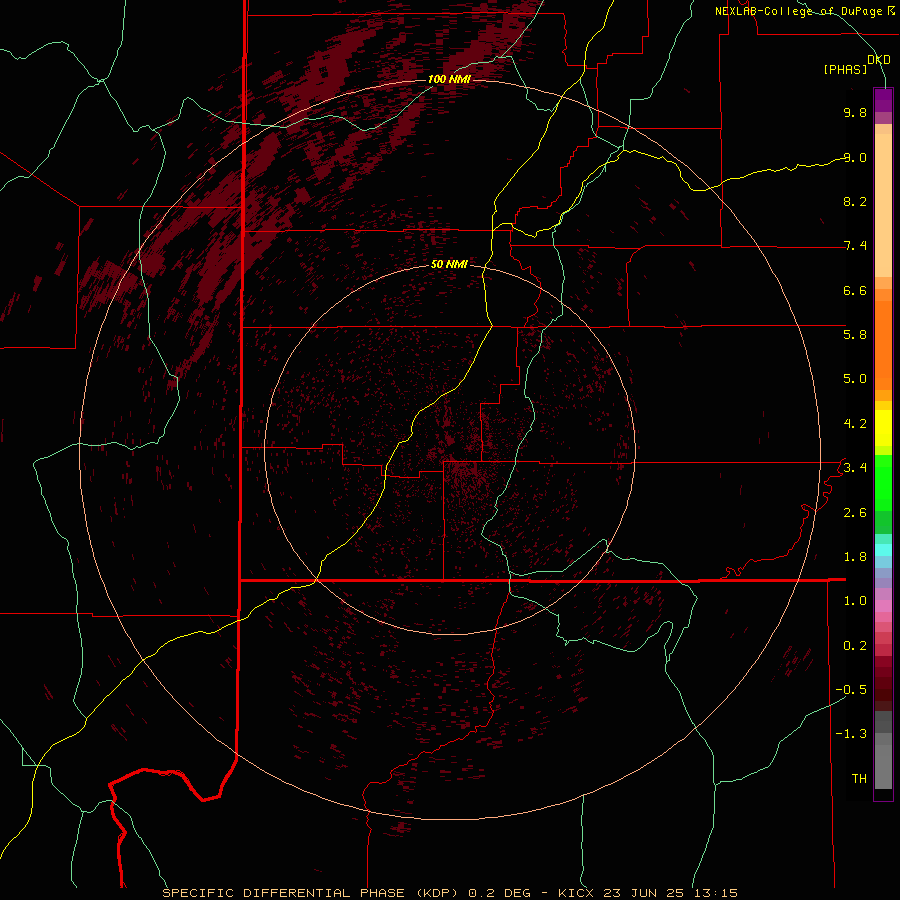Click the 5.8 value on the color scale
The height and width of the screenshot is (900, 900).
click(x=855, y=334)
